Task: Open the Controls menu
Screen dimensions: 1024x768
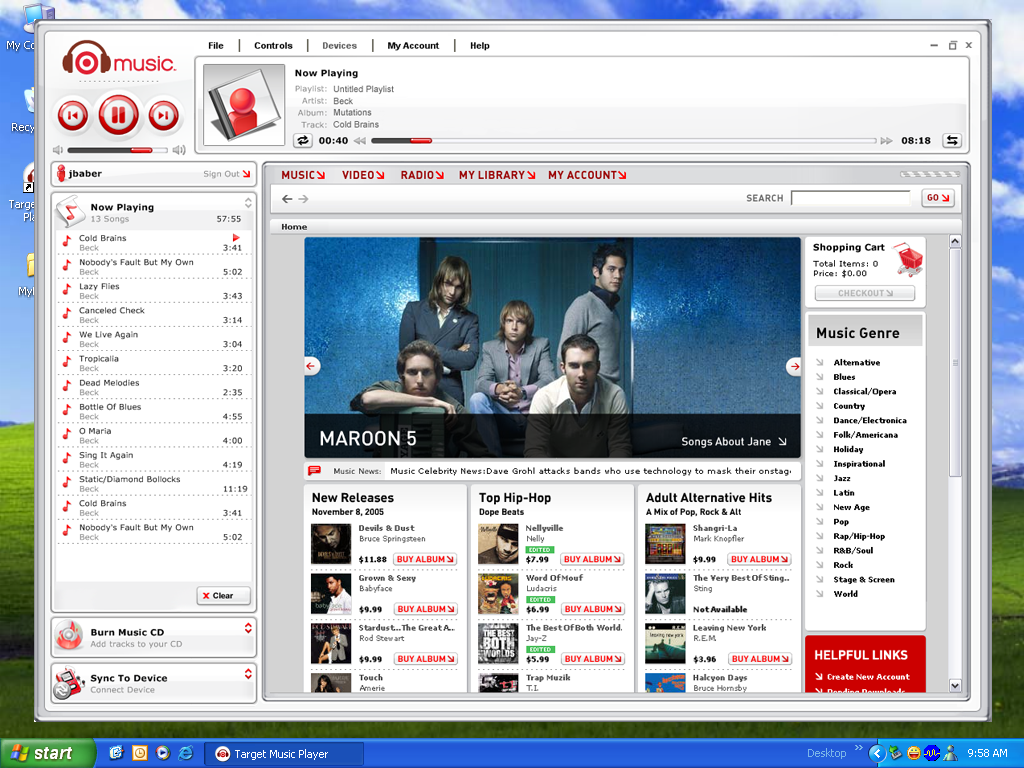Action: (x=273, y=46)
